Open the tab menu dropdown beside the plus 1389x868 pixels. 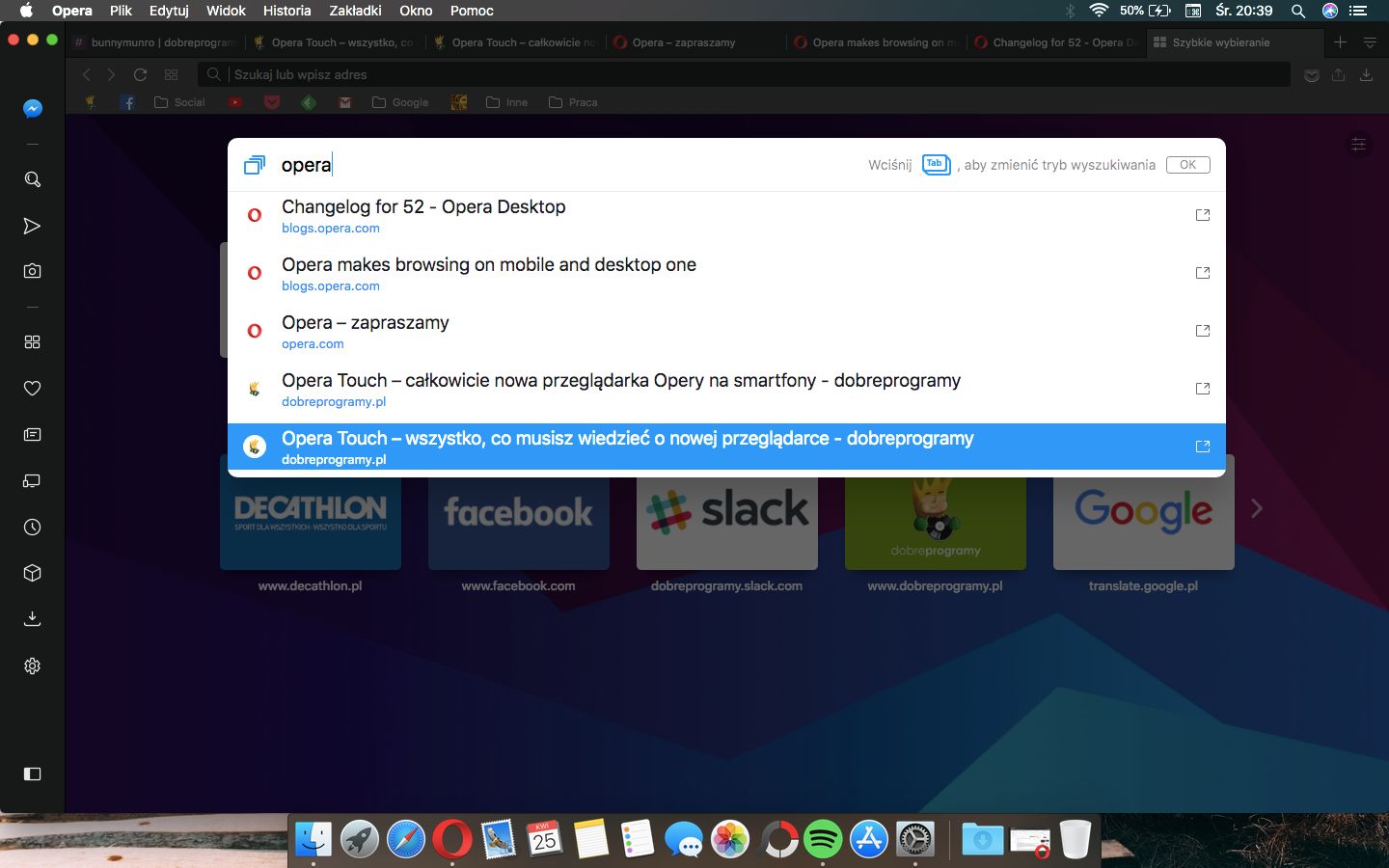[x=1370, y=42]
